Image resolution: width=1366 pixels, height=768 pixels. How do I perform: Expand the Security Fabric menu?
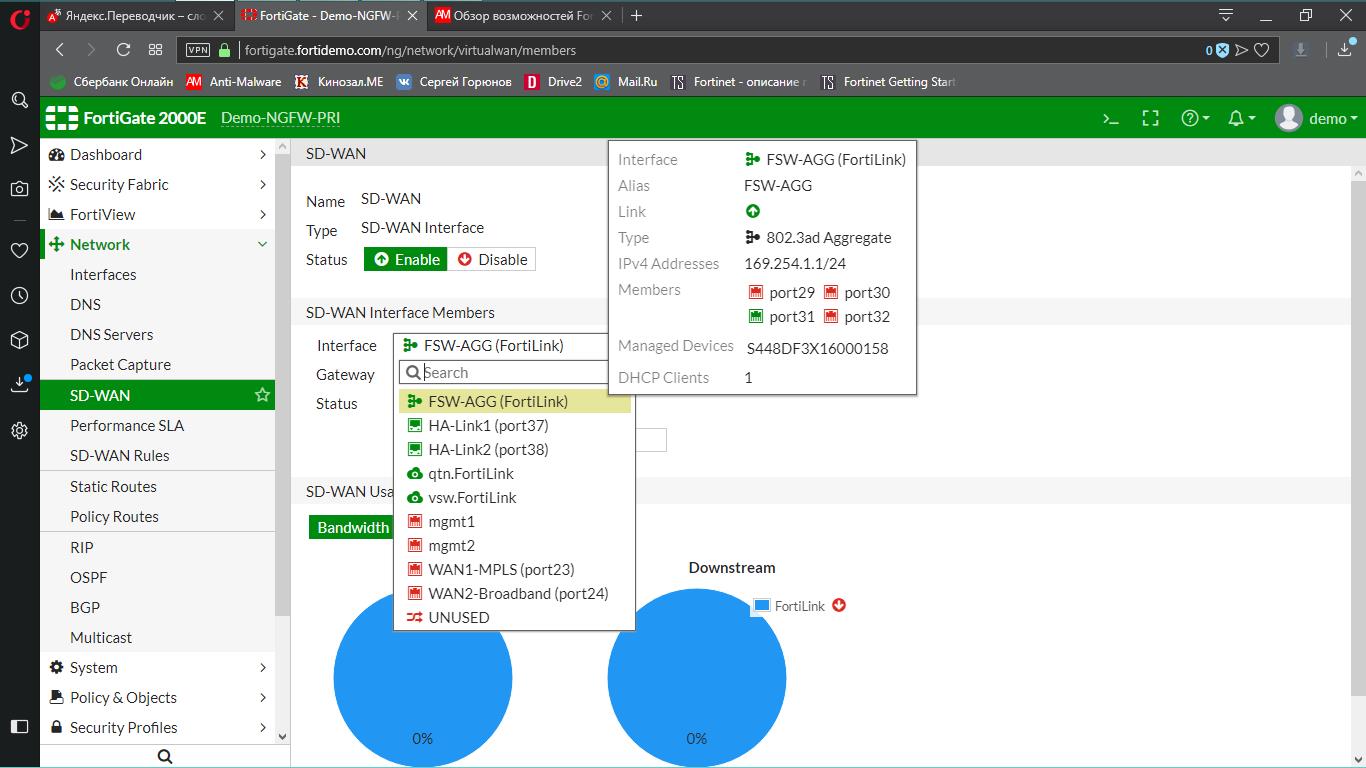coord(157,184)
